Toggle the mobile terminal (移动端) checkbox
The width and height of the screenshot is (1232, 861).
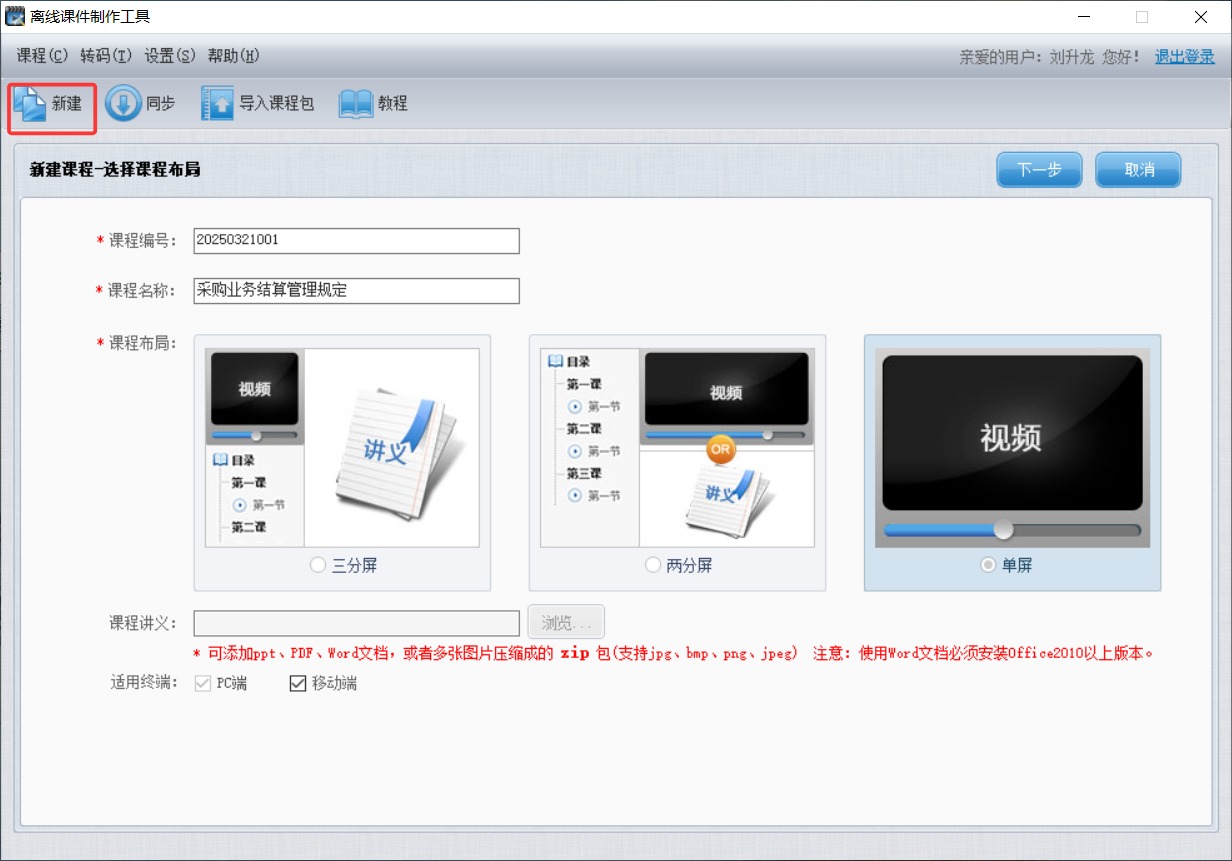point(298,684)
